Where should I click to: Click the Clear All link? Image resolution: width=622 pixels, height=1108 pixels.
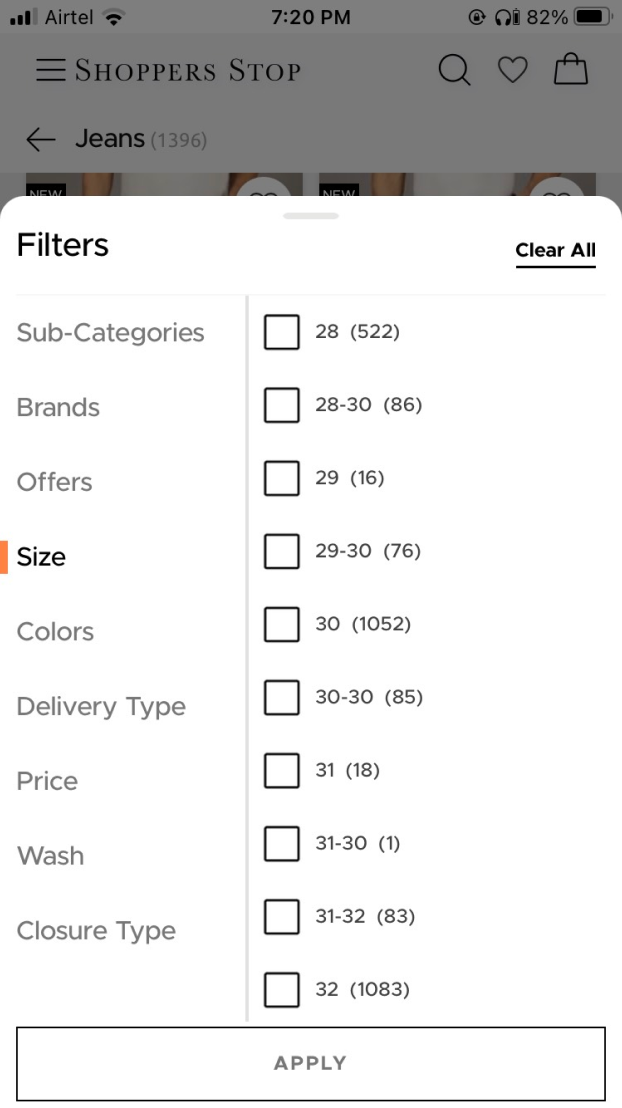point(555,251)
